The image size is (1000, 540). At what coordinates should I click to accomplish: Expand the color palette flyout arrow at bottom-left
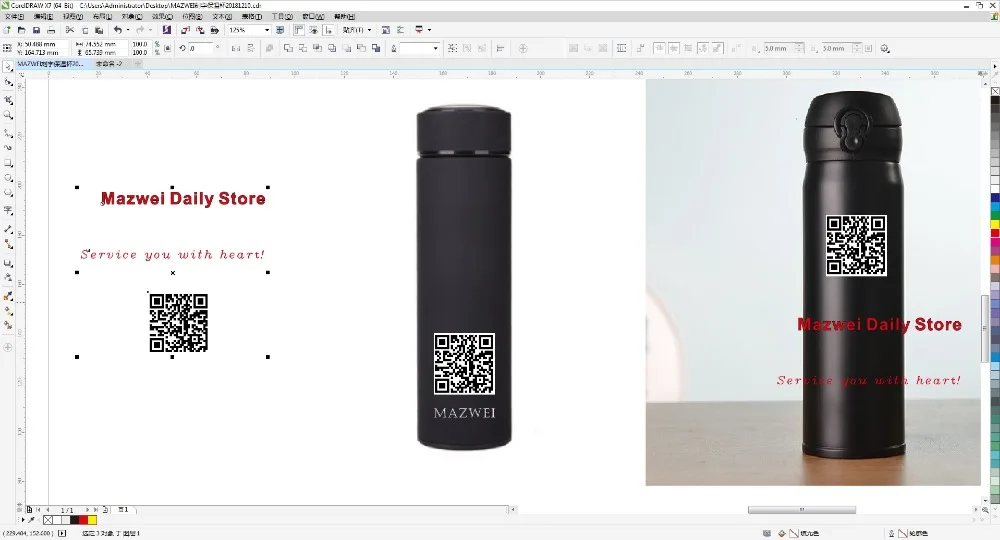(x=23, y=520)
